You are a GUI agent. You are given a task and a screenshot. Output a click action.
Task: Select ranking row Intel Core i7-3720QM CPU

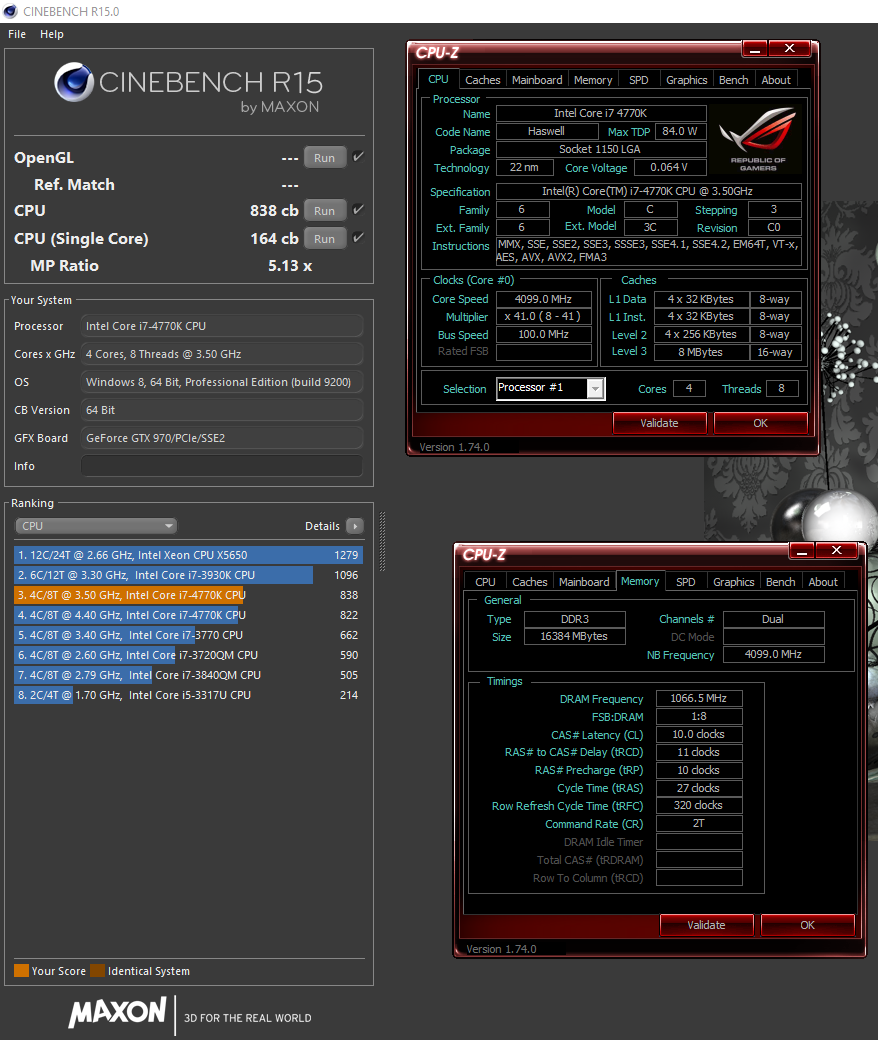pos(188,655)
